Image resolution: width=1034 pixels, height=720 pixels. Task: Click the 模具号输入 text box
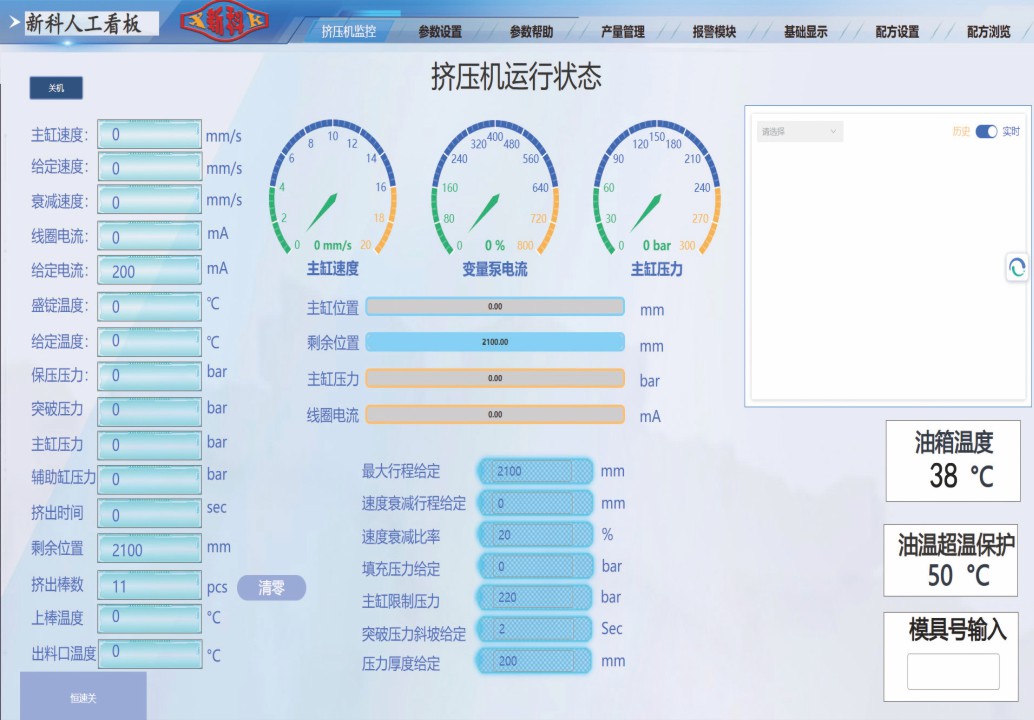(x=953, y=671)
